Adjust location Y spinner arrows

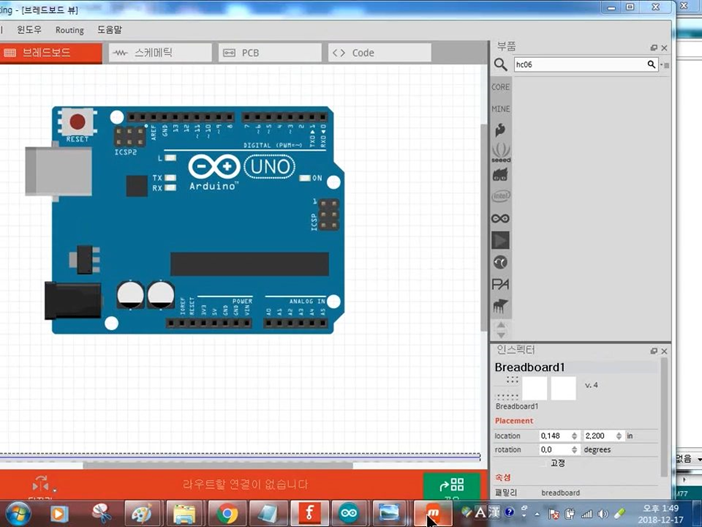point(619,436)
